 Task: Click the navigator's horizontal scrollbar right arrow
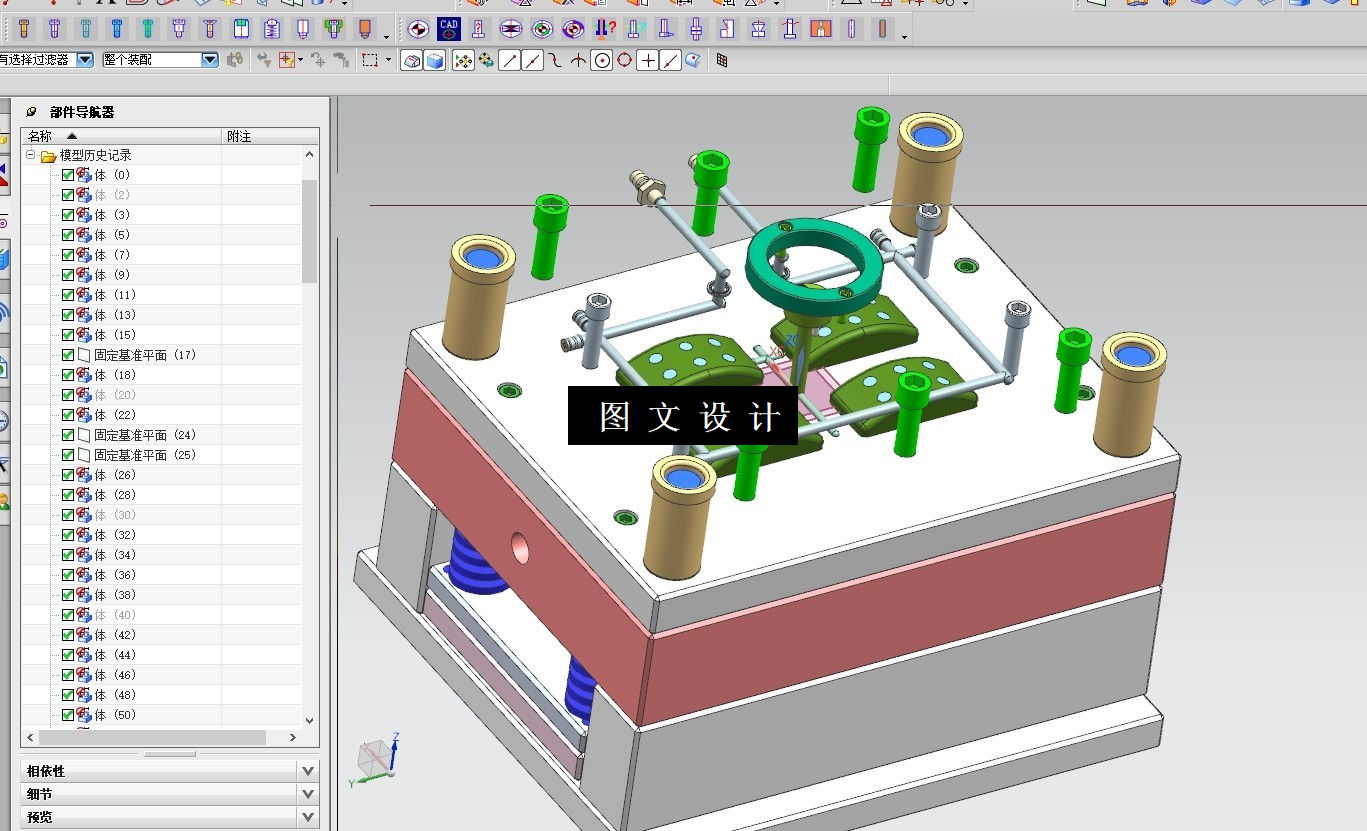tap(293, 738)
